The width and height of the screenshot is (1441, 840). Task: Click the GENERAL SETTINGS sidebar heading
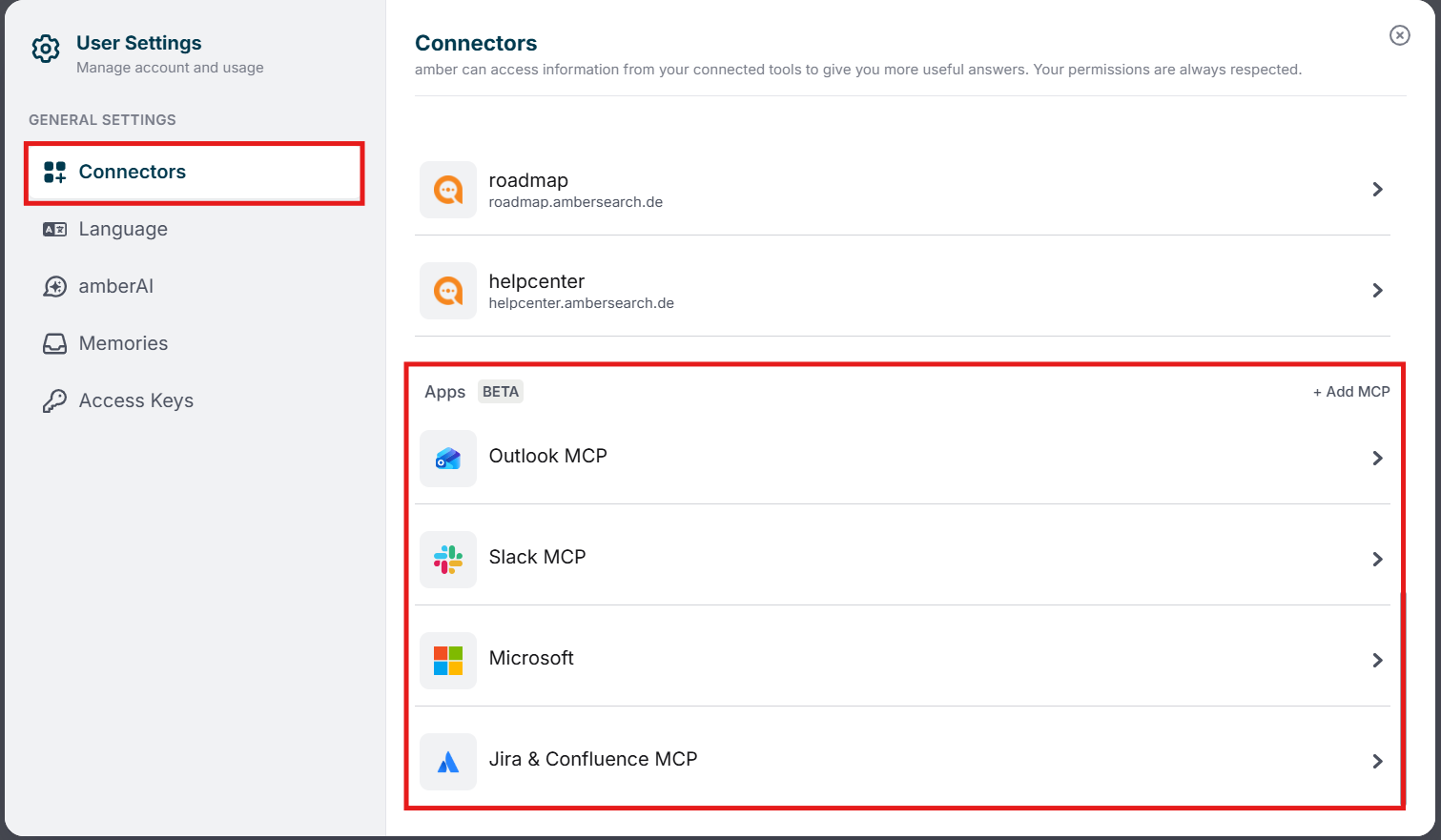[x=102, y=120]
